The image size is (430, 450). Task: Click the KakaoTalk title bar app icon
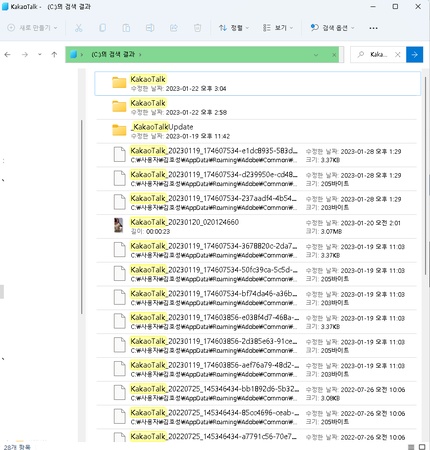pos(5,6)
